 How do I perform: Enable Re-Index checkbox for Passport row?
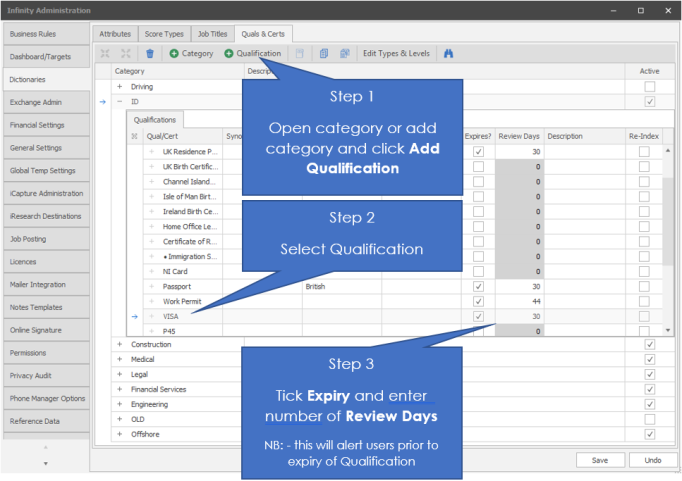pos(644,285)
